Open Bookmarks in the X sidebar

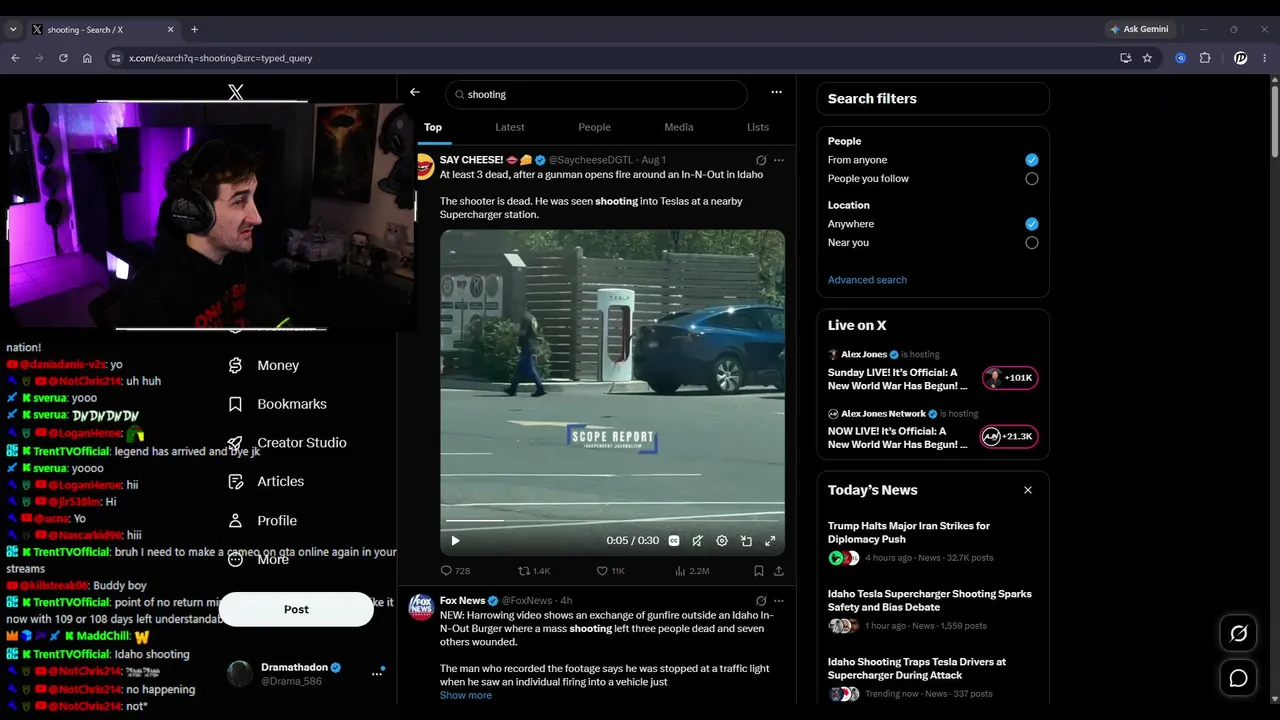pos(277,404)
